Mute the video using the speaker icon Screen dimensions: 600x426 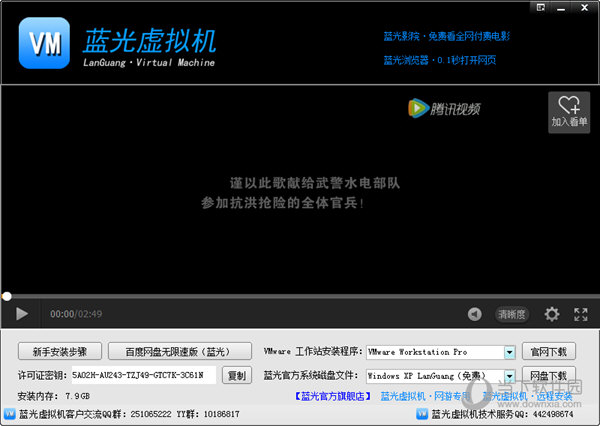coord(474,314)
